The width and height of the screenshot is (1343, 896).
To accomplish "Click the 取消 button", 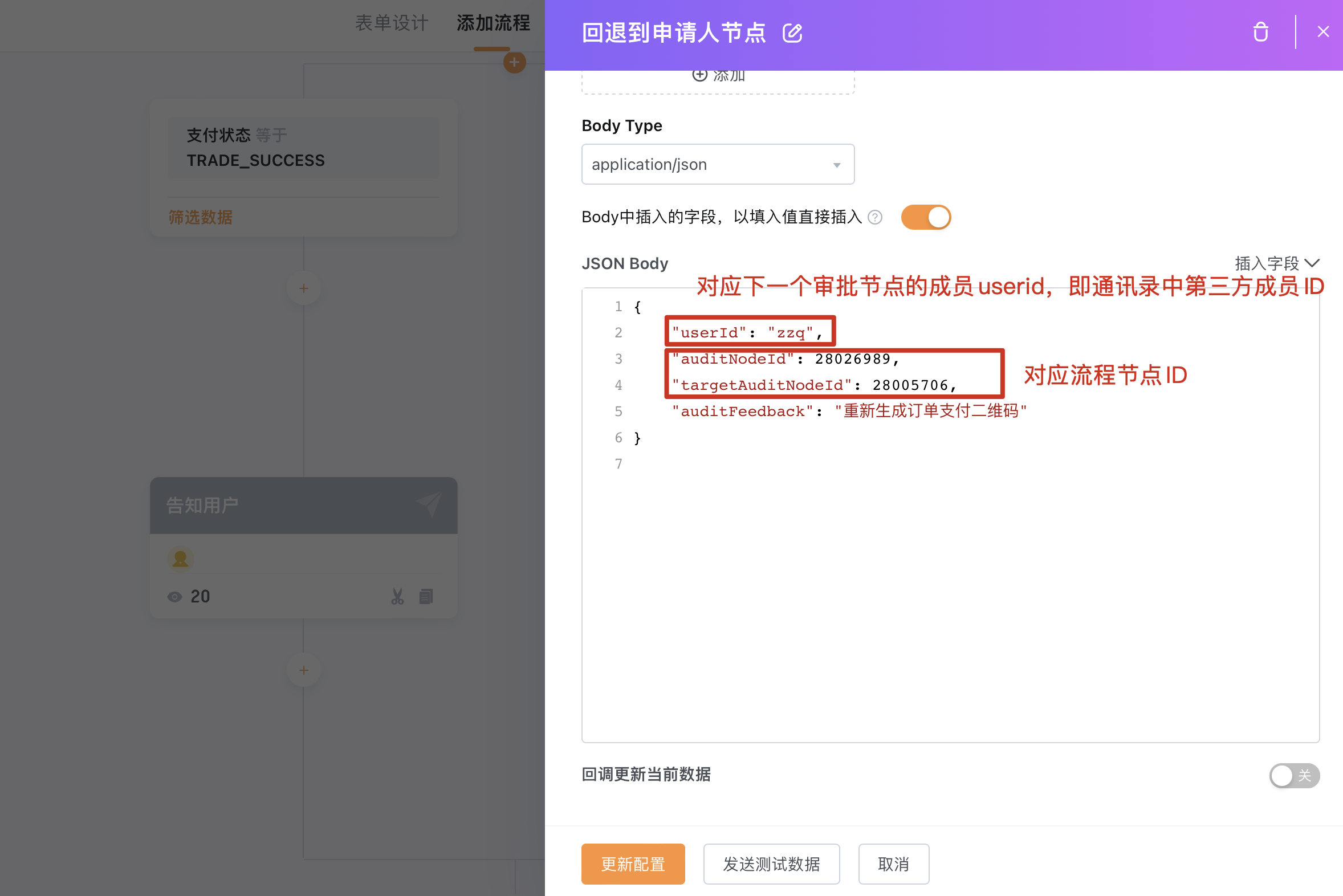I will coord(893,864).
